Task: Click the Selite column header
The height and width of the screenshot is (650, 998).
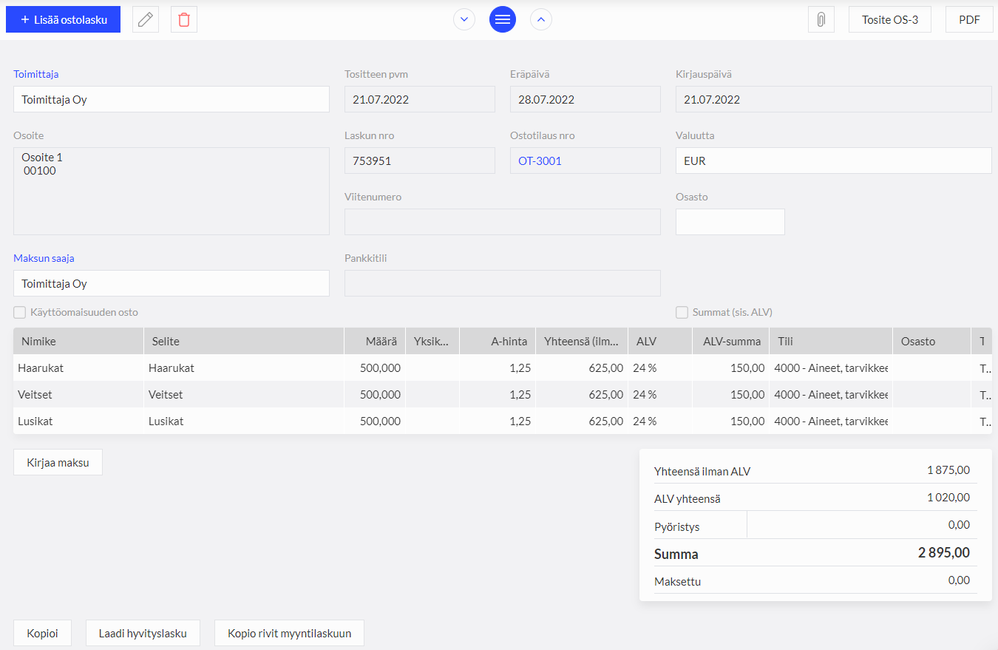Action: (244, 341)
